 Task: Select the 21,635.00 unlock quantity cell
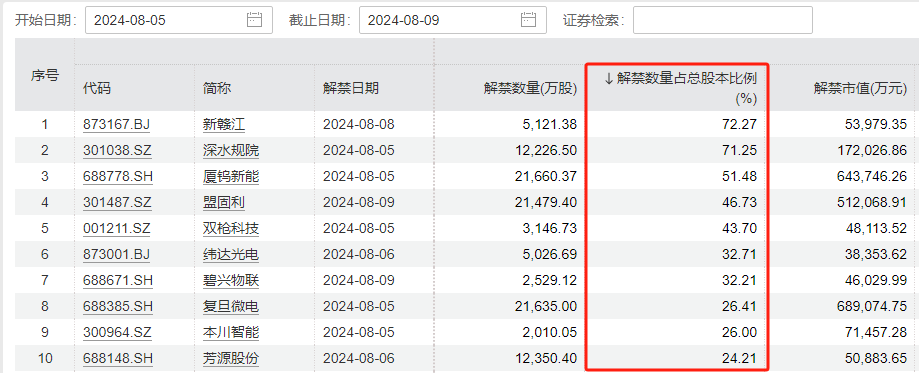546,306
